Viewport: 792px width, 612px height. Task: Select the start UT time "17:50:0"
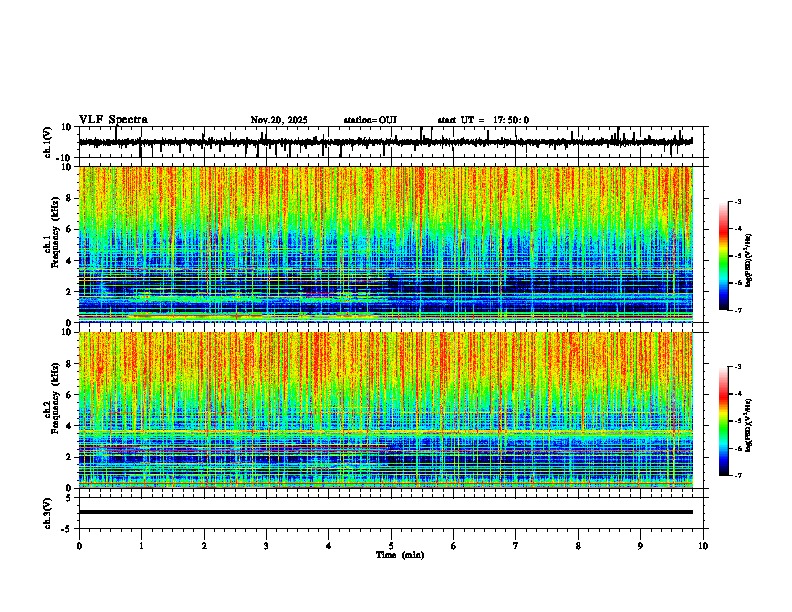(x=511, y=120)
